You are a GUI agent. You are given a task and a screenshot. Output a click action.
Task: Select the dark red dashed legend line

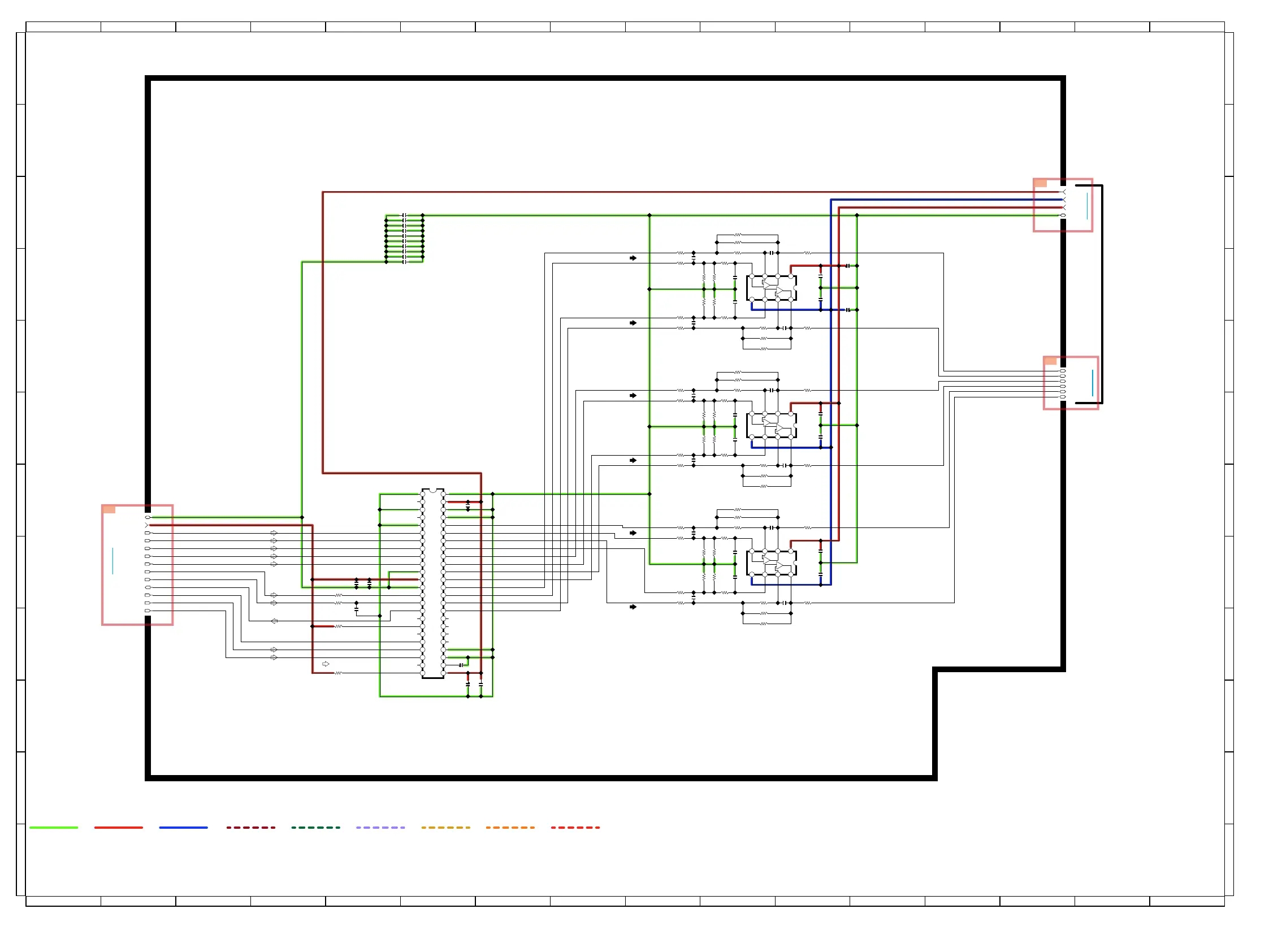point(250,828)
